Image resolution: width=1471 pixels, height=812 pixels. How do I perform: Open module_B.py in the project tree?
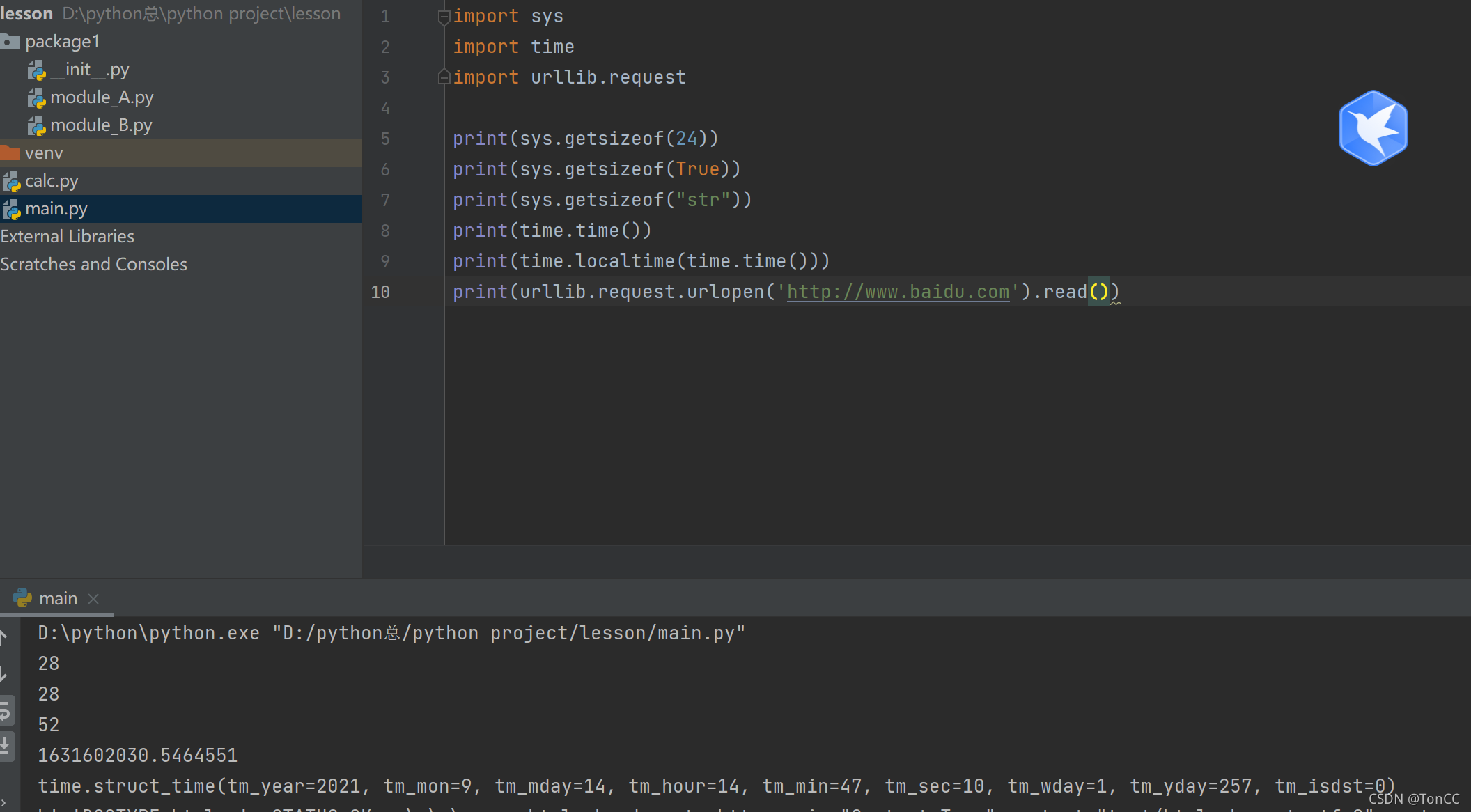(x=101, y=125)
